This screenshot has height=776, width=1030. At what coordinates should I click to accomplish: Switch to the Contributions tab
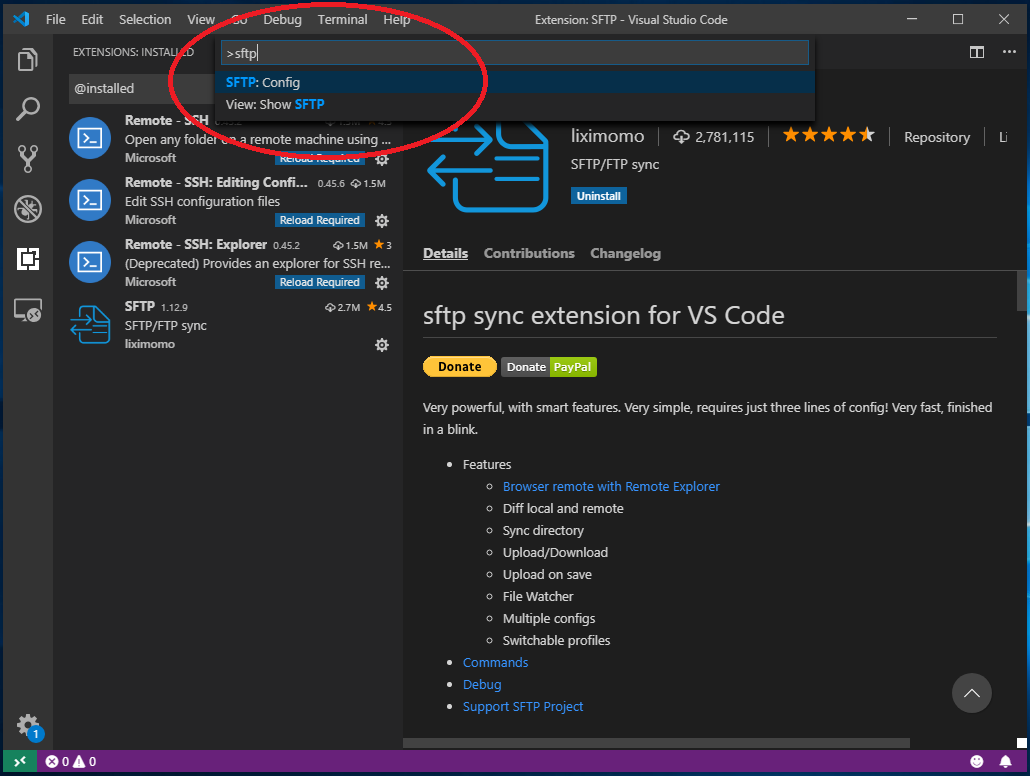(529, 253)
